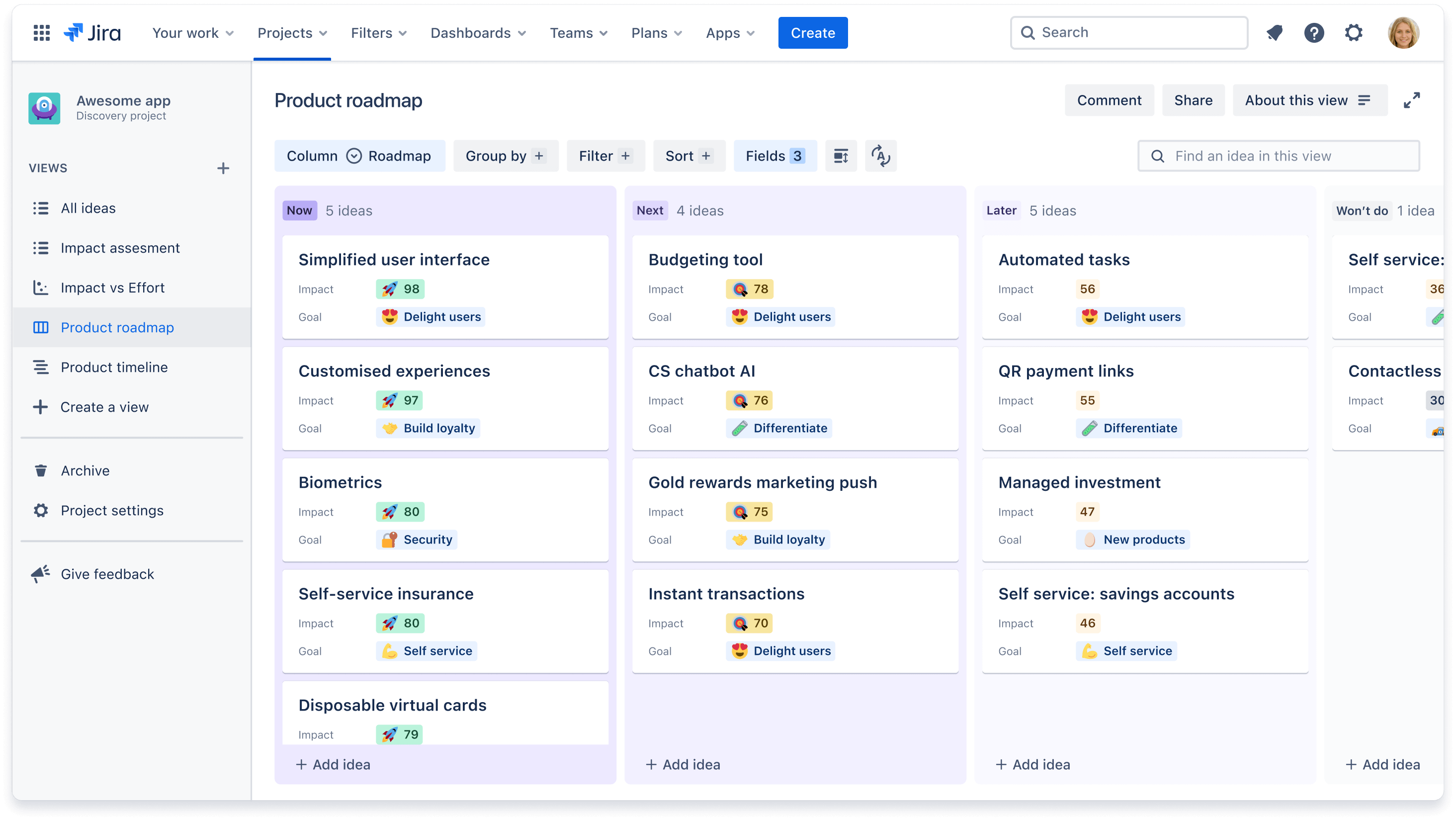Click the Give feedback megaphone icon
The width and height of the screenshot is (1456, 820).
(40, 573)
